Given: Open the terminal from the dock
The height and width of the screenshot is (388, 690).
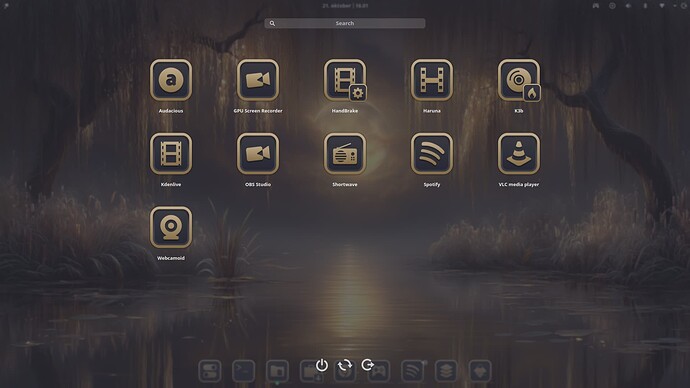Looking at the screenshot, I should click(243, 371).
